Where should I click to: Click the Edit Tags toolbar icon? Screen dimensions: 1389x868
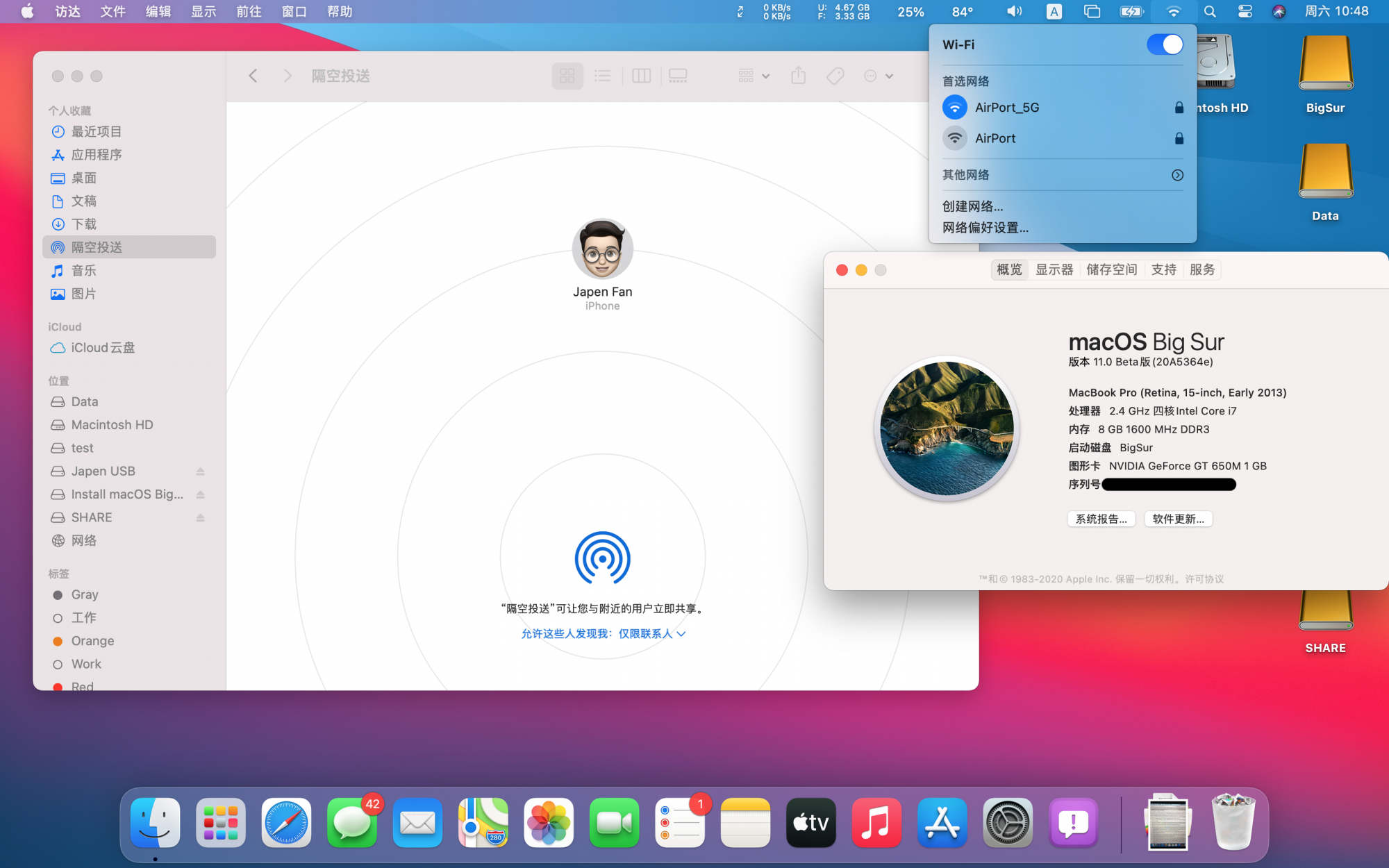pyautogui.click(x=835, y=76)
